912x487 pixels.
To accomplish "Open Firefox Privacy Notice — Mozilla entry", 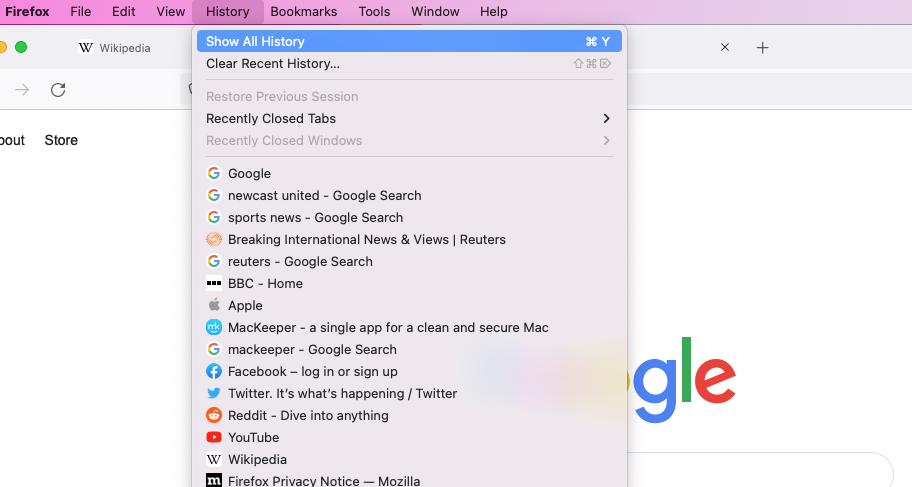I will tap(409, 481).
